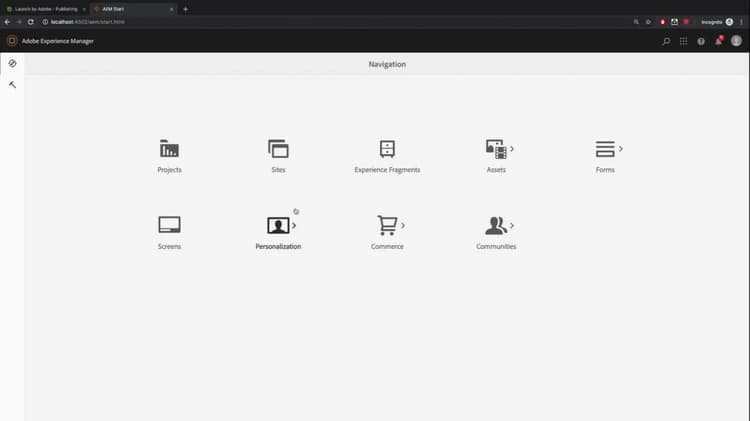Open the Personalization icon
Image resolution: width=750 pixels, height=421 pixels.
click(x=278, y=225)
